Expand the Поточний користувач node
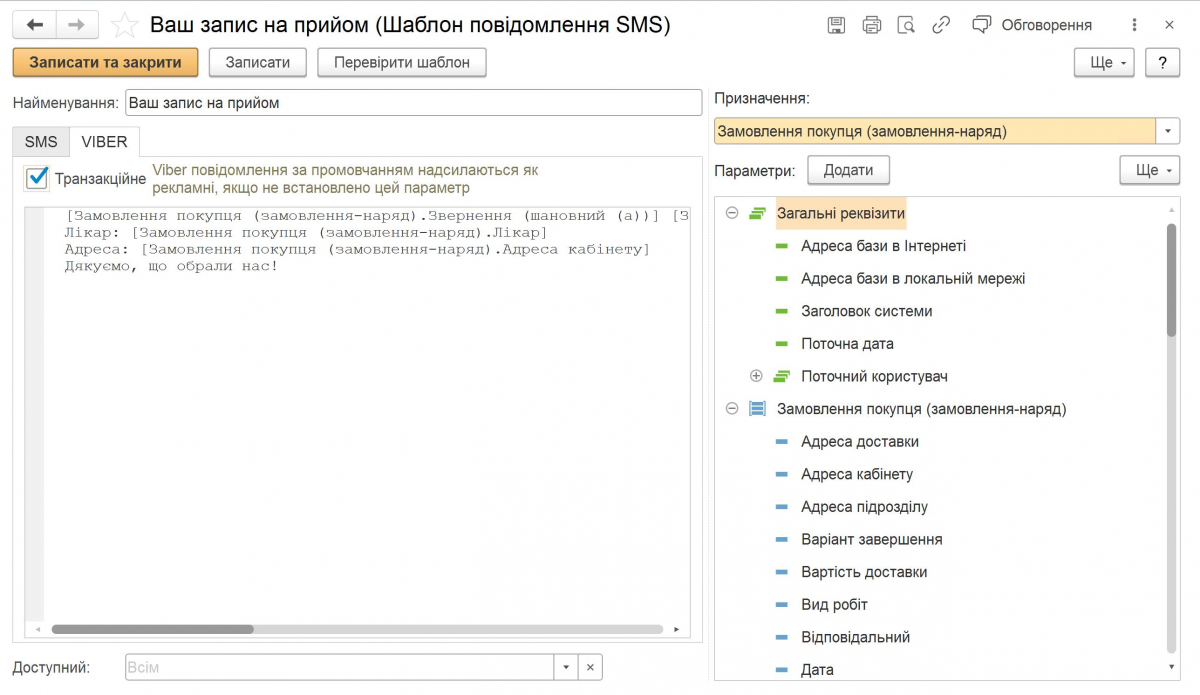This screenshot has width=1200, height=695. [756, 376]
